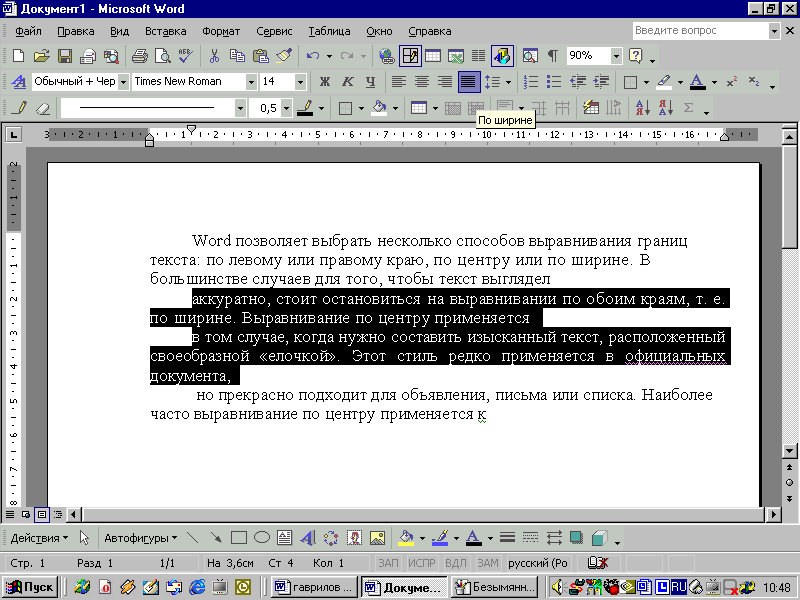Apply the highlight color marker

(663, 82)
